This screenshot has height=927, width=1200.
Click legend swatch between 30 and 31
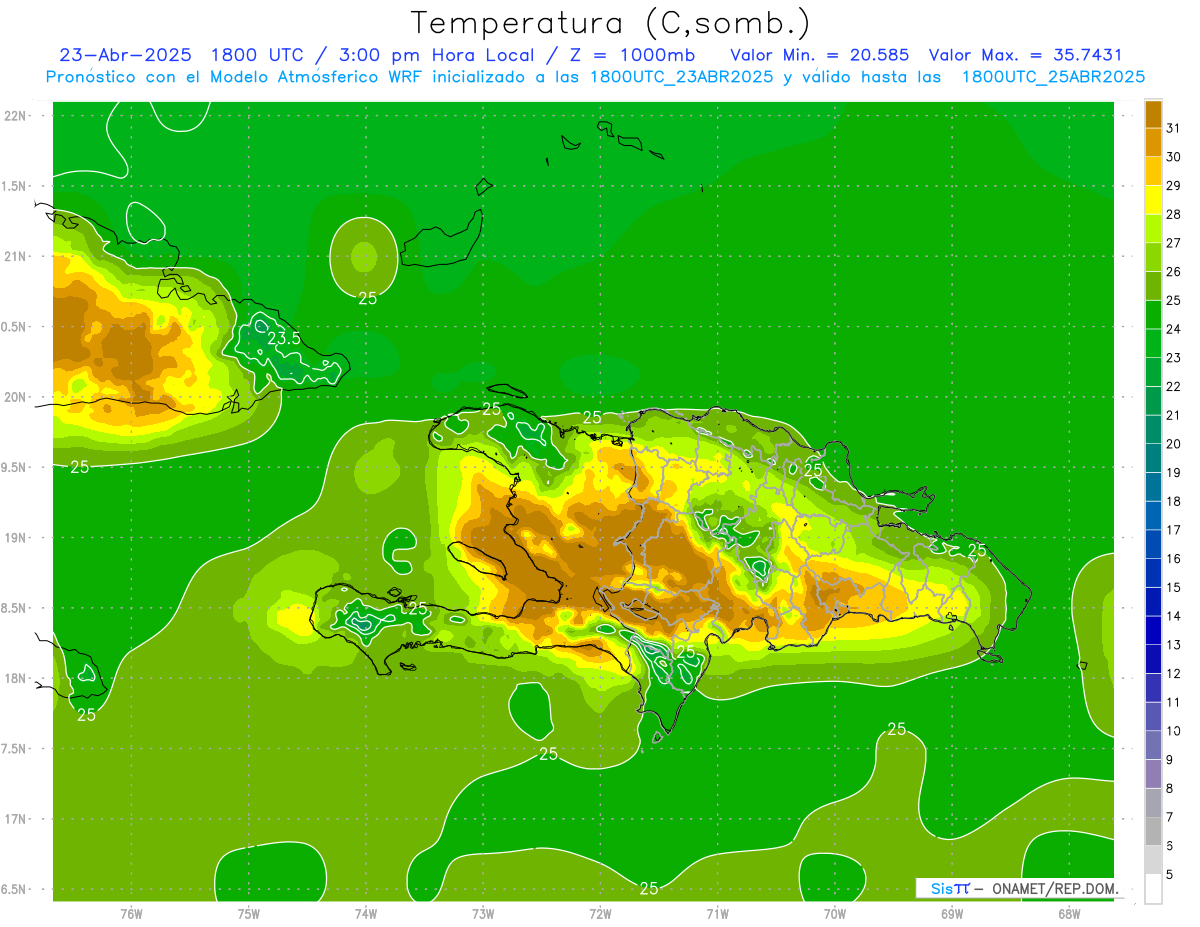point(1153,143)
